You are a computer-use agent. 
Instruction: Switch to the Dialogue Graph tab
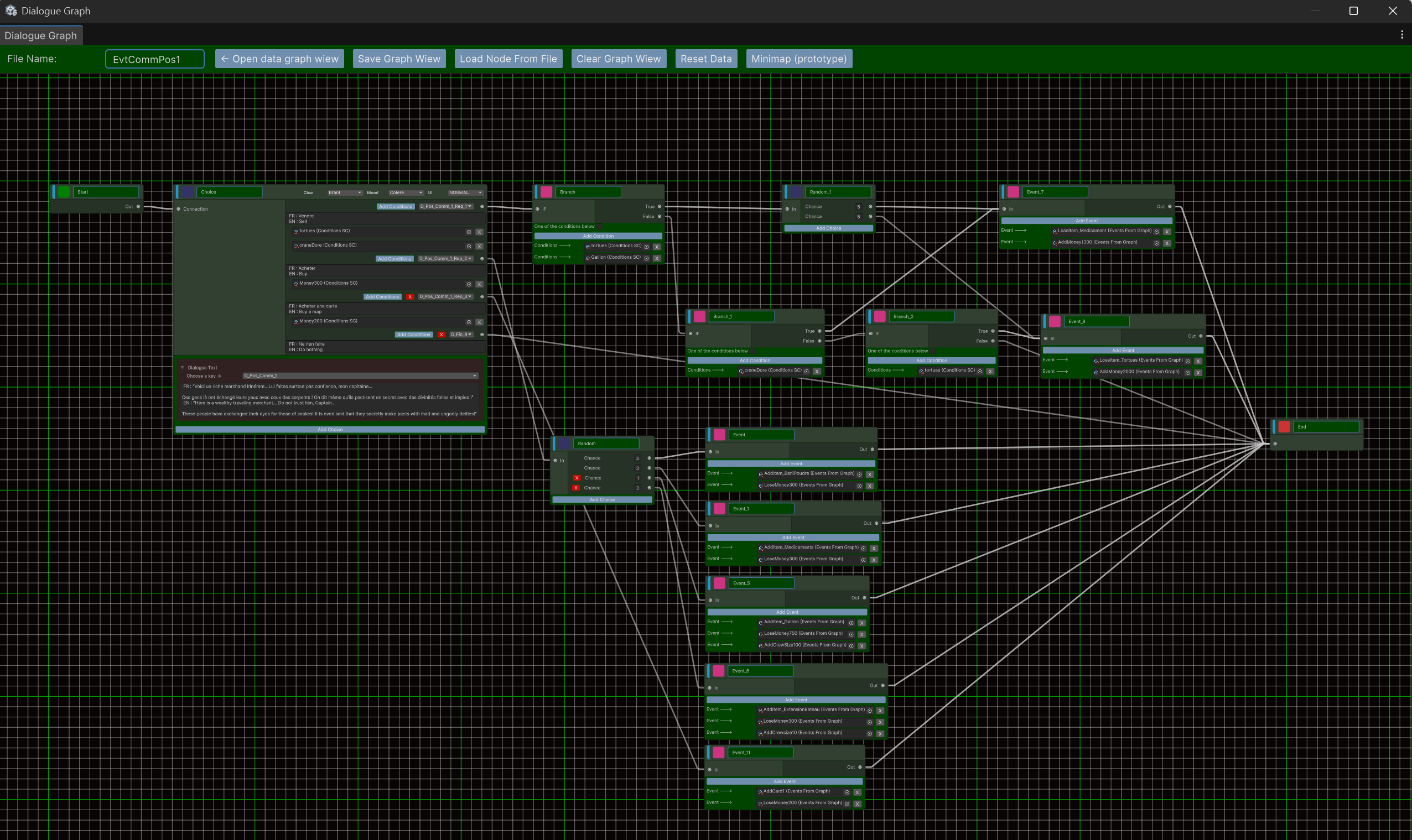(41, 35)
